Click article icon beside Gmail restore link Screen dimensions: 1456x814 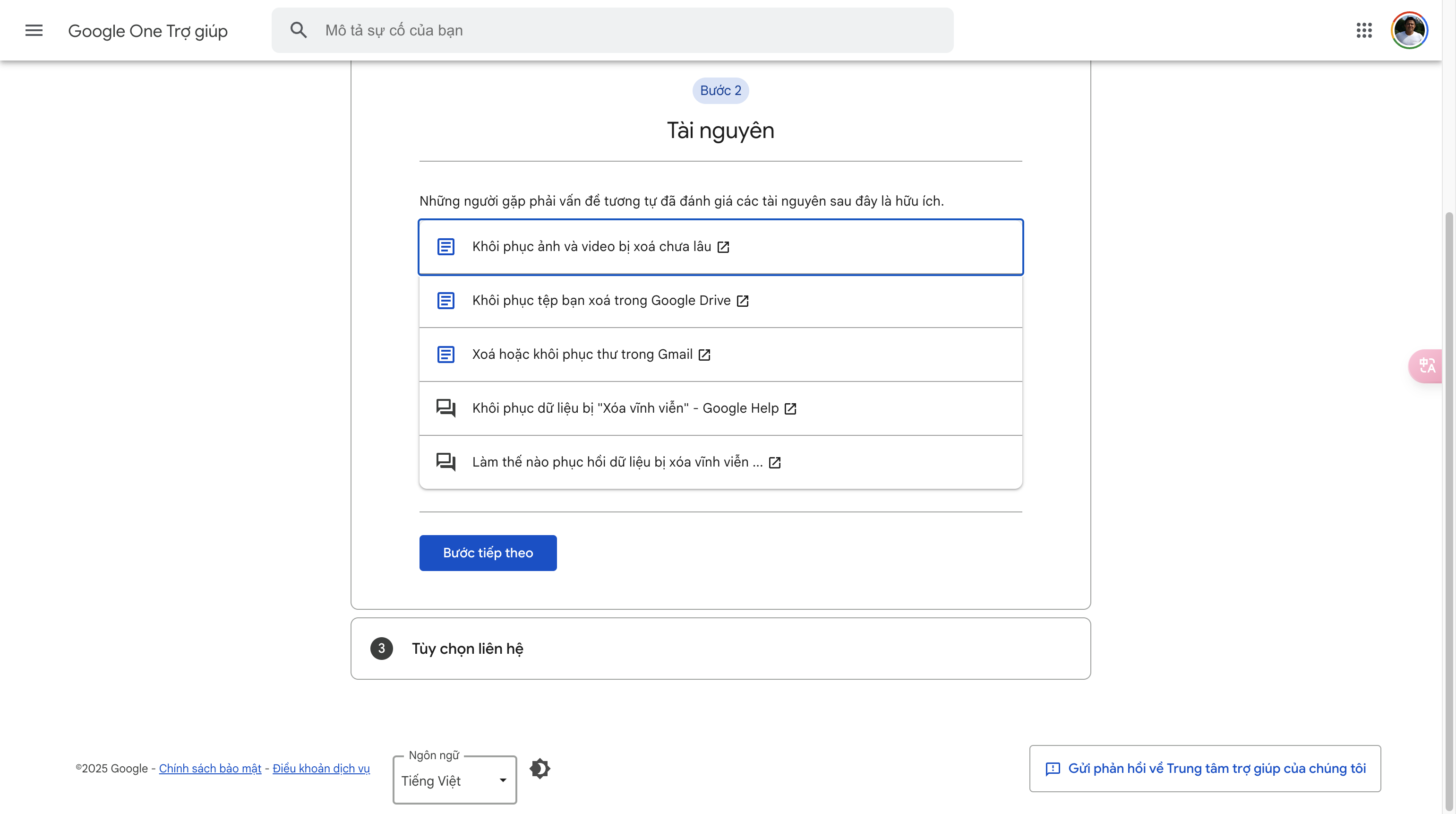coord(445,354)
